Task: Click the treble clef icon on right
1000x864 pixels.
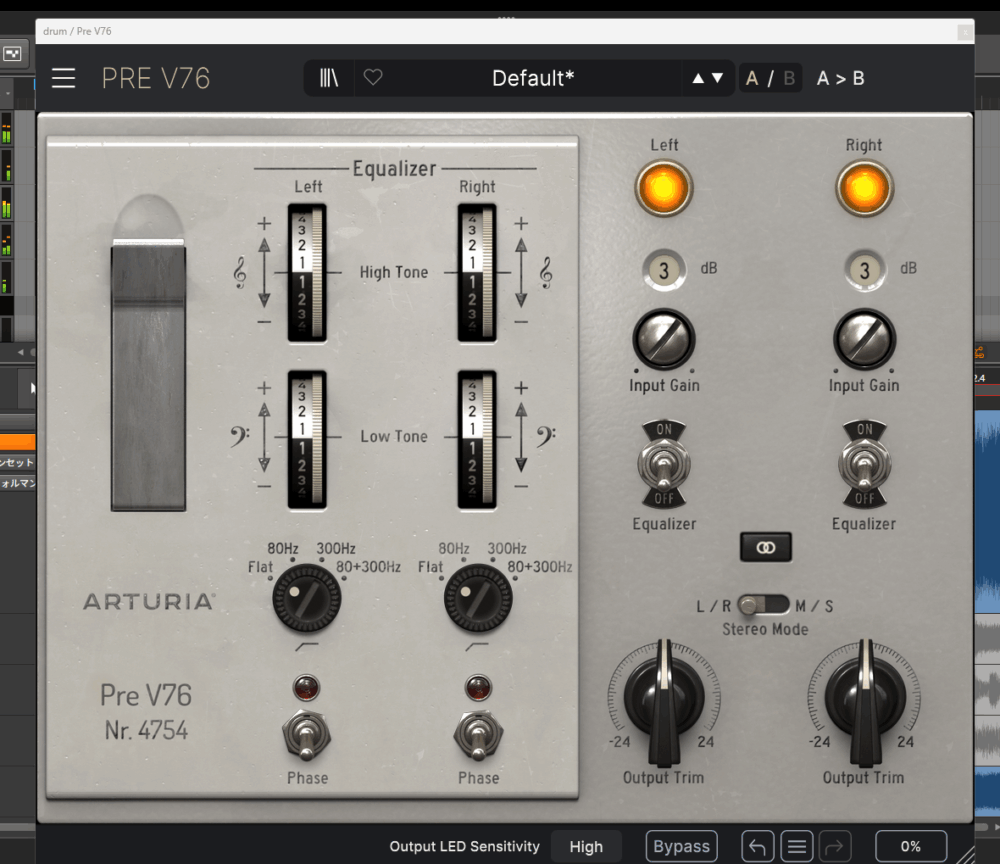Action: pos(546,273)
